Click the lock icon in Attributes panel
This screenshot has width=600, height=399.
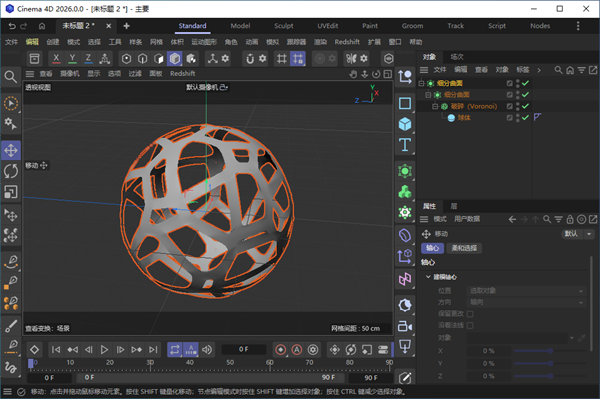point(570,219)
